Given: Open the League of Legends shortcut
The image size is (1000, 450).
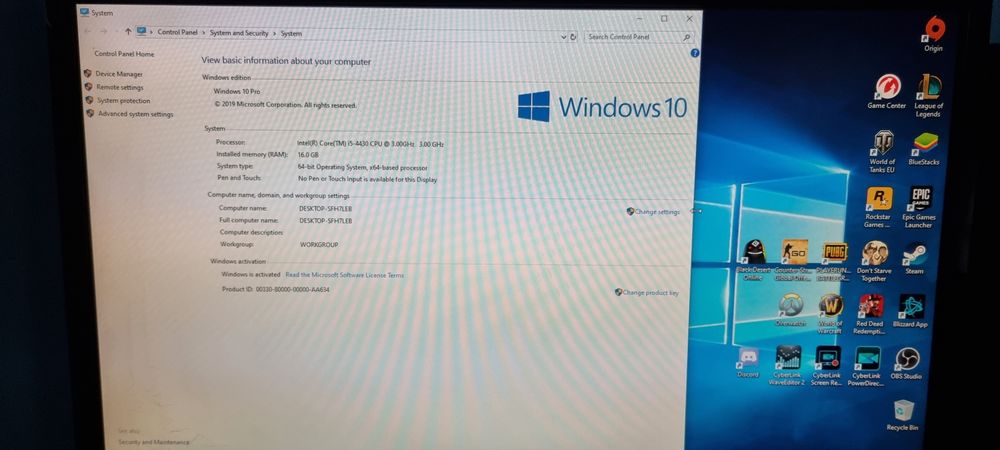Looking at the screenshot, I should (x=929, y=95).
